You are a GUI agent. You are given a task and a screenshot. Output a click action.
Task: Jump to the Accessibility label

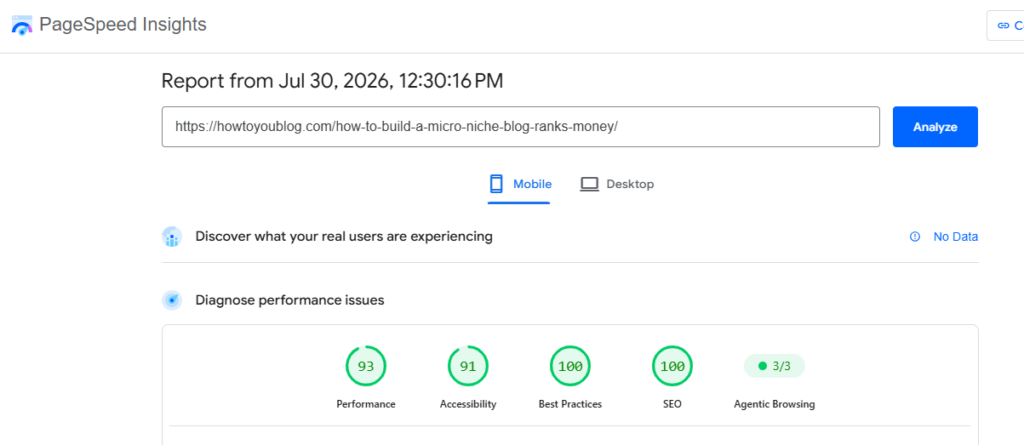click(x=468, y=404)
